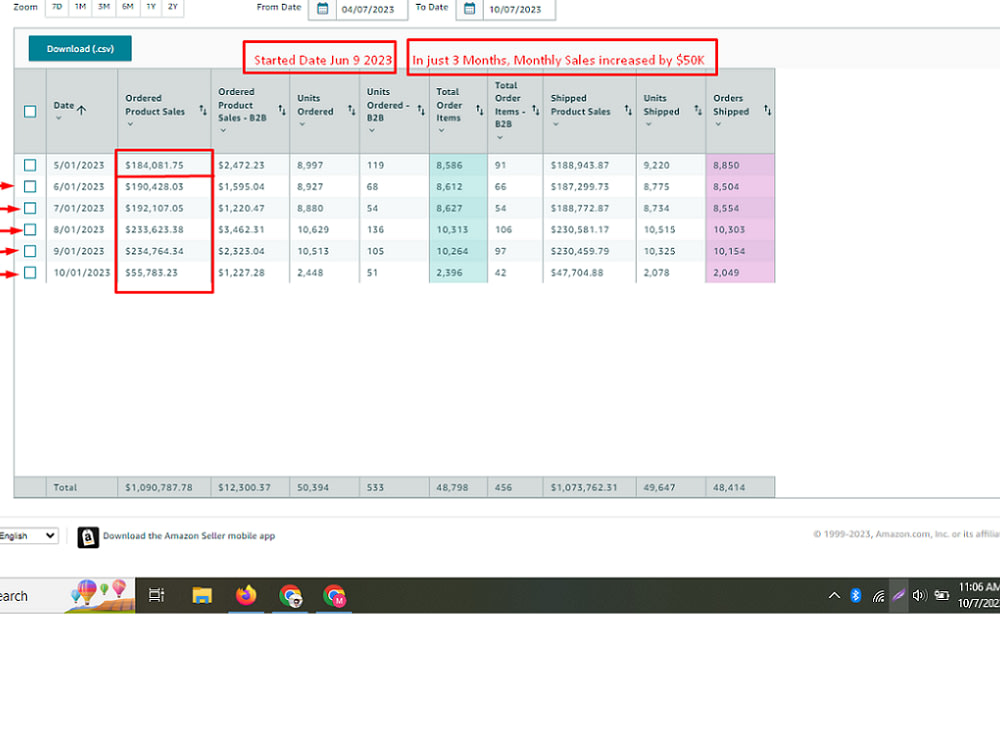Open the first Chrome taskbar icon

tap(290, 596)
